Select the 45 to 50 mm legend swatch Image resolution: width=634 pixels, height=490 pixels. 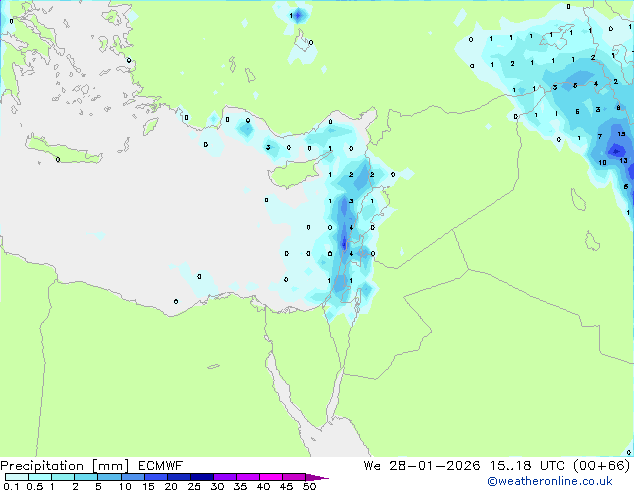point(294,477)
